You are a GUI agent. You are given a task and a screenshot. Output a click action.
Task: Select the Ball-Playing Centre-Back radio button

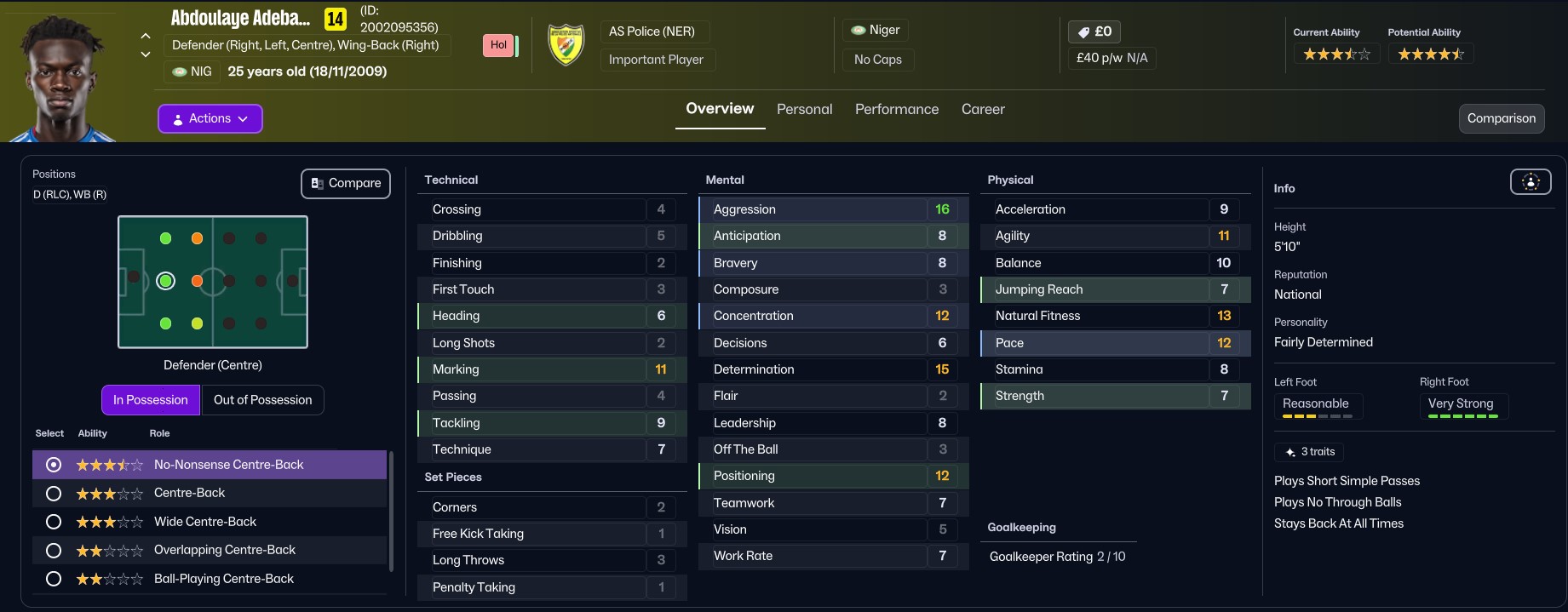click(54, 579)
